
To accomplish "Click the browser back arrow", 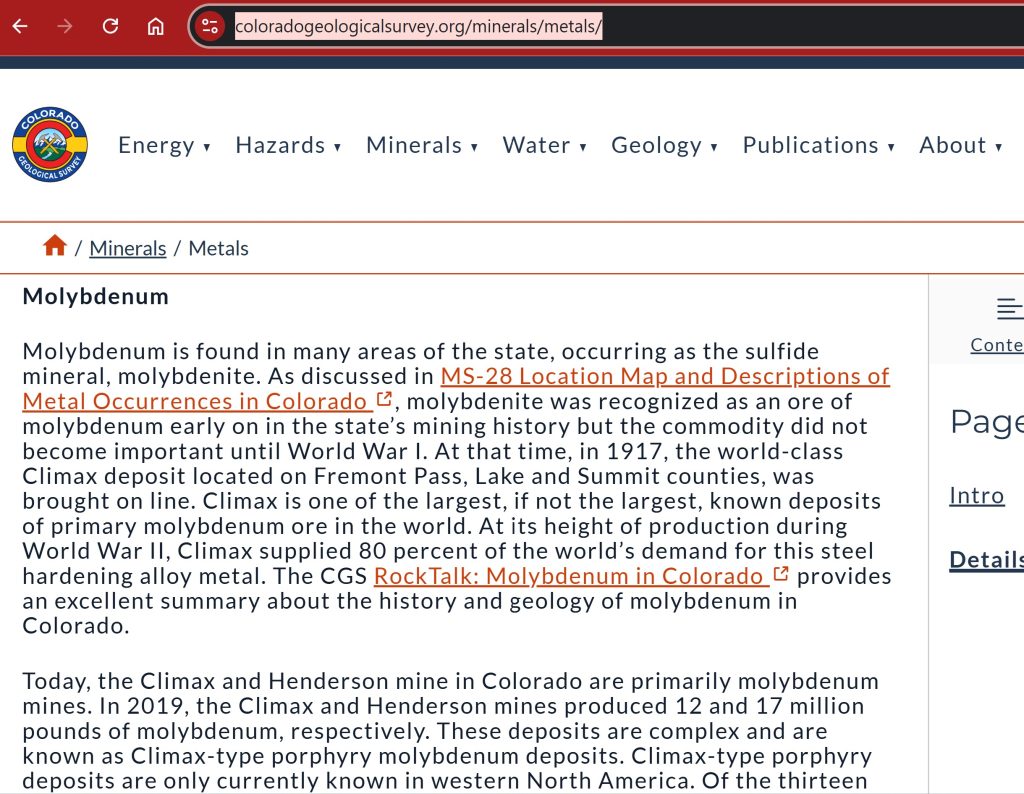I will (20, 26).
